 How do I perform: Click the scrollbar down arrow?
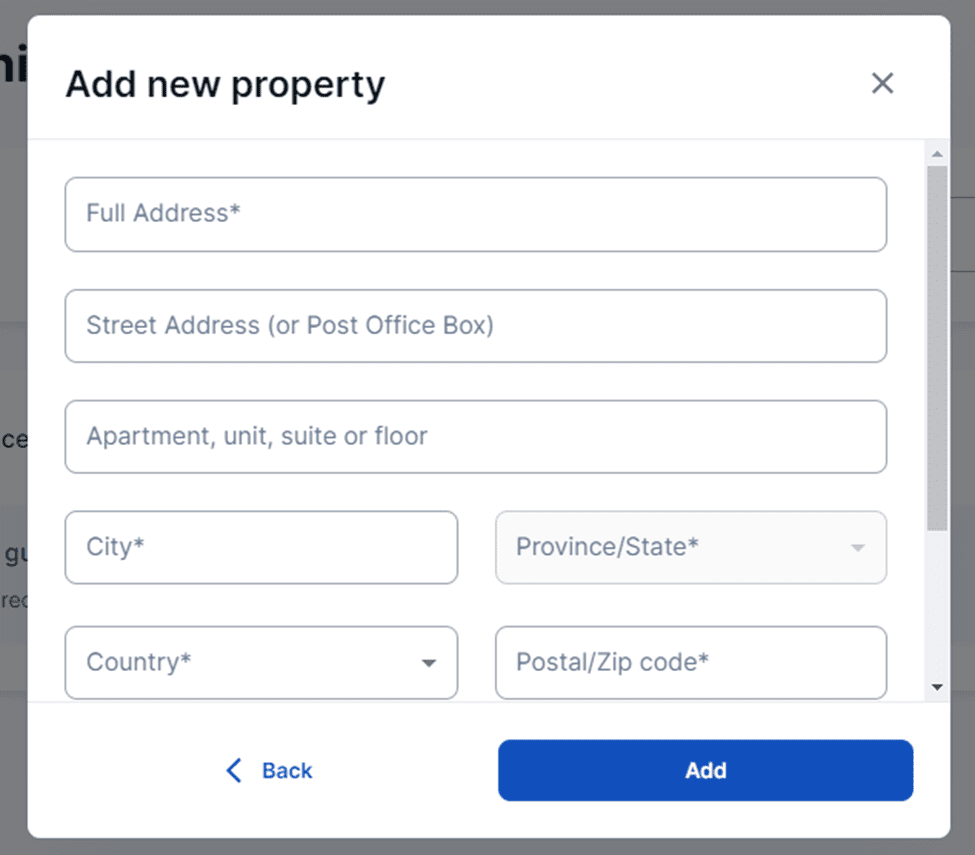(x=937, y=686)
